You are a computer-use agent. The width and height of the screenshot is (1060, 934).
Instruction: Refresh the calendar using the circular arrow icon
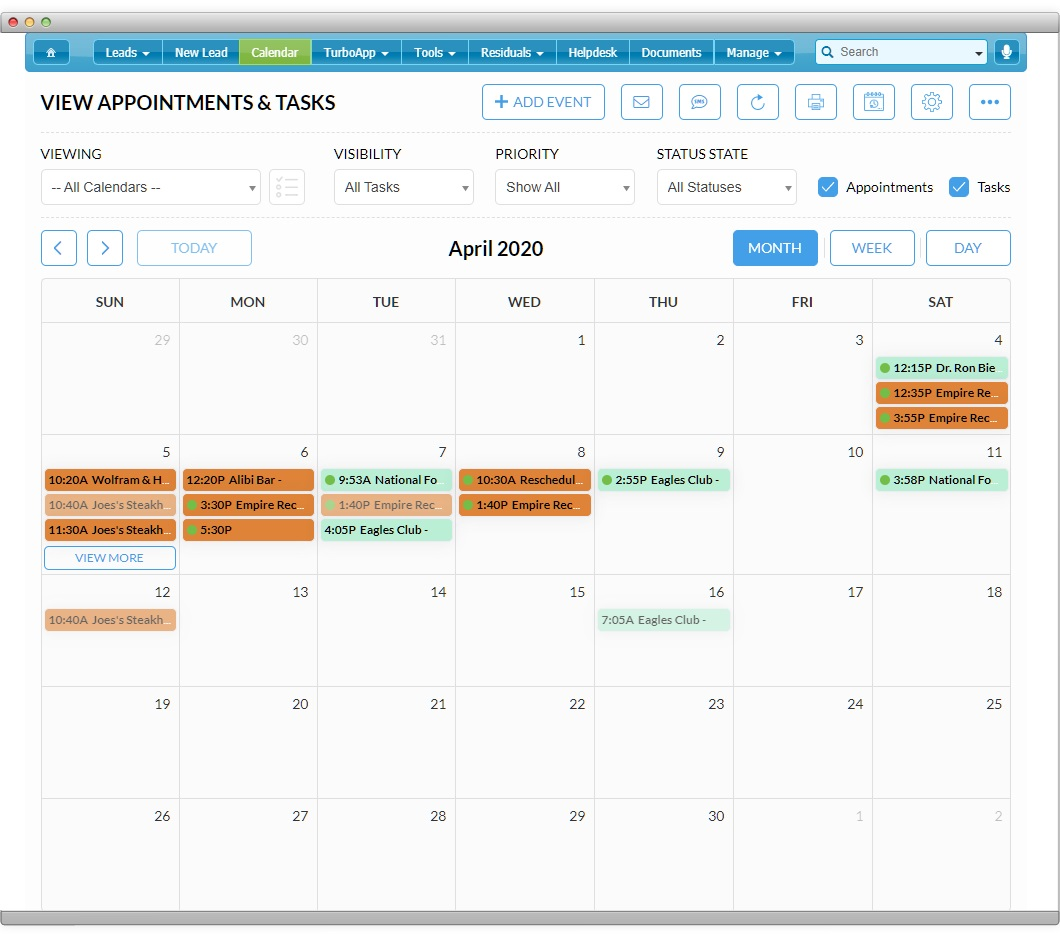pos(757,101)
